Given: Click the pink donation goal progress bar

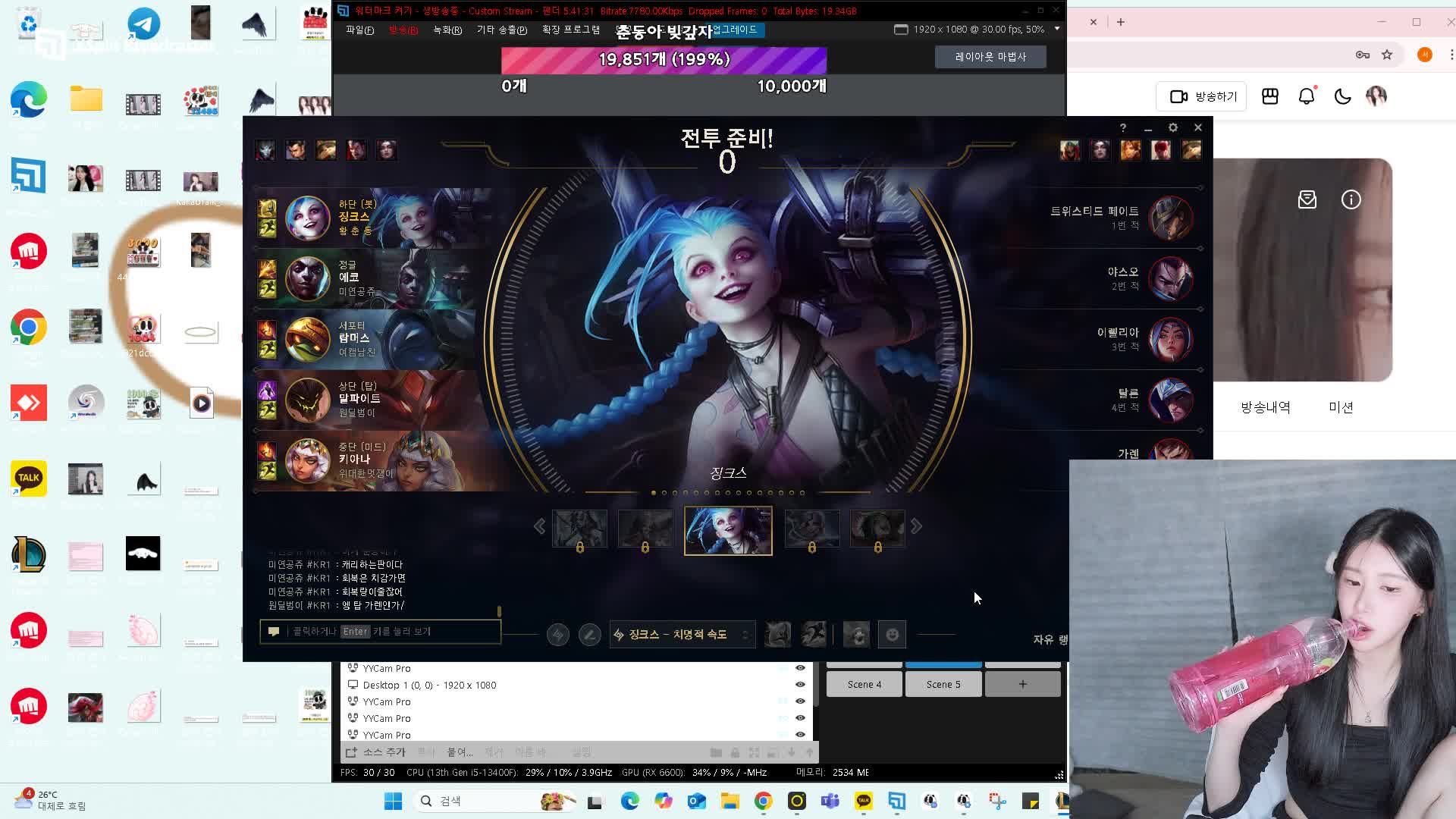Looking at the screenshot, I should (664, 60).
